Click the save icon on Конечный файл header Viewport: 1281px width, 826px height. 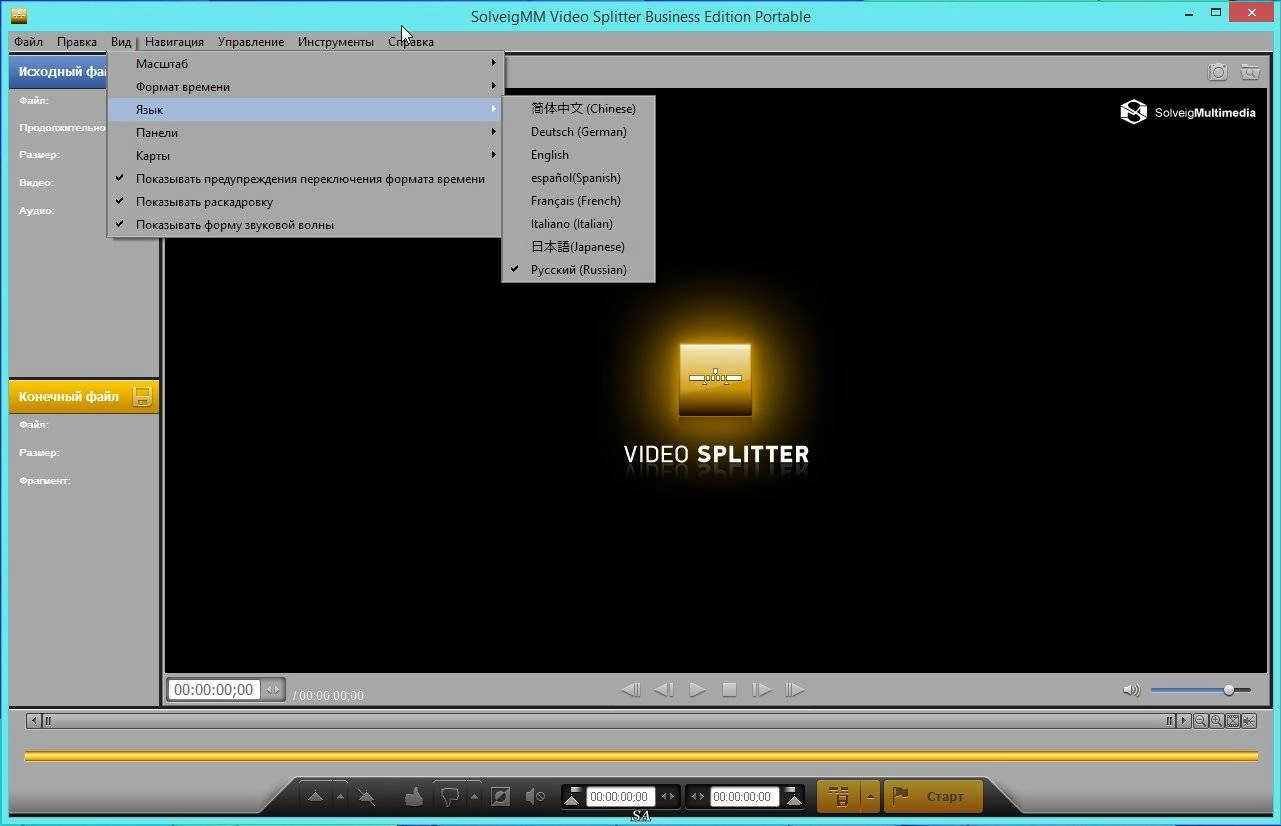tap(142, 397)
